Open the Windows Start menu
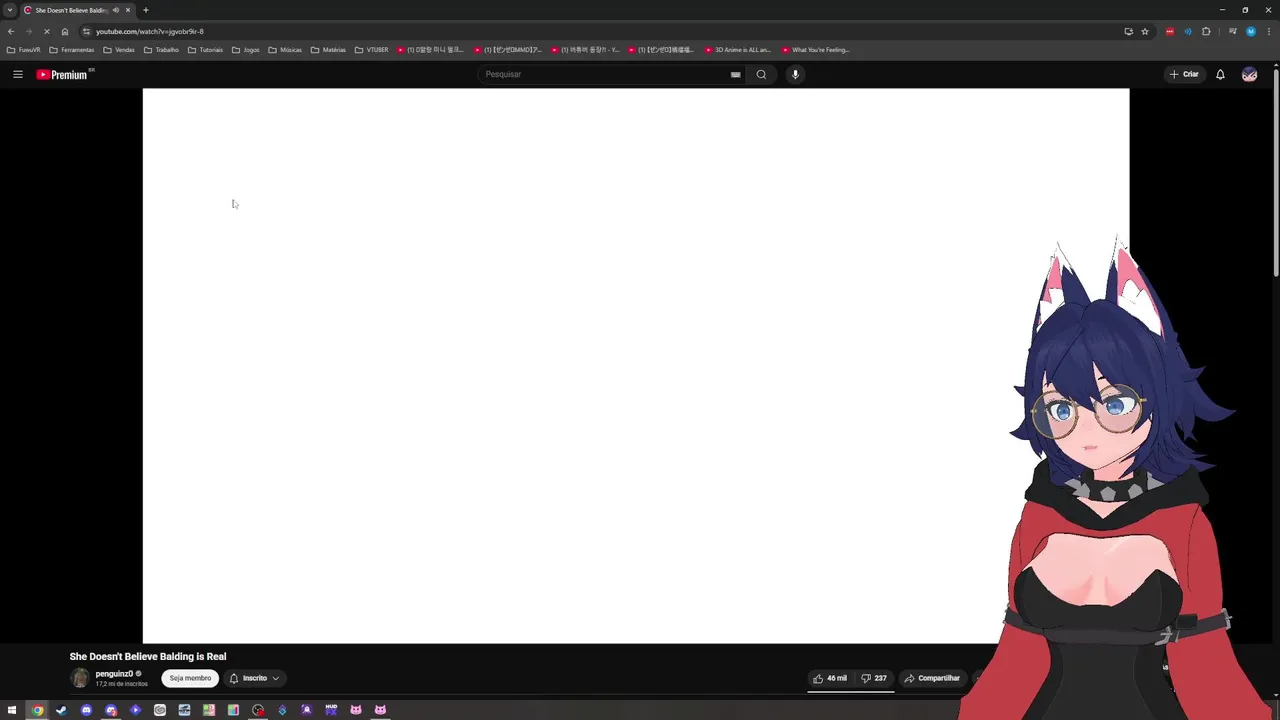1280x720 pixels. point(12,710)
